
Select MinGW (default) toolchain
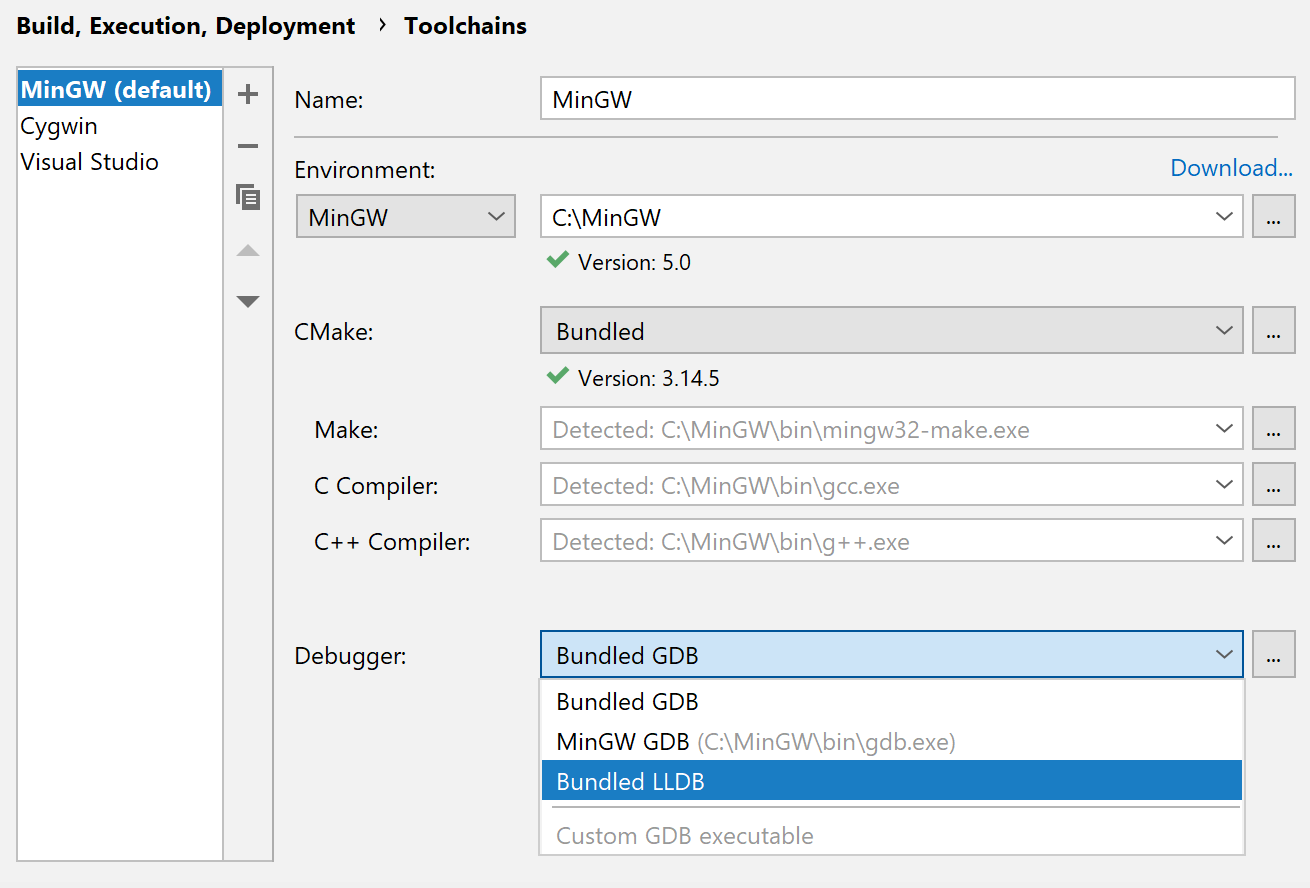120,89
